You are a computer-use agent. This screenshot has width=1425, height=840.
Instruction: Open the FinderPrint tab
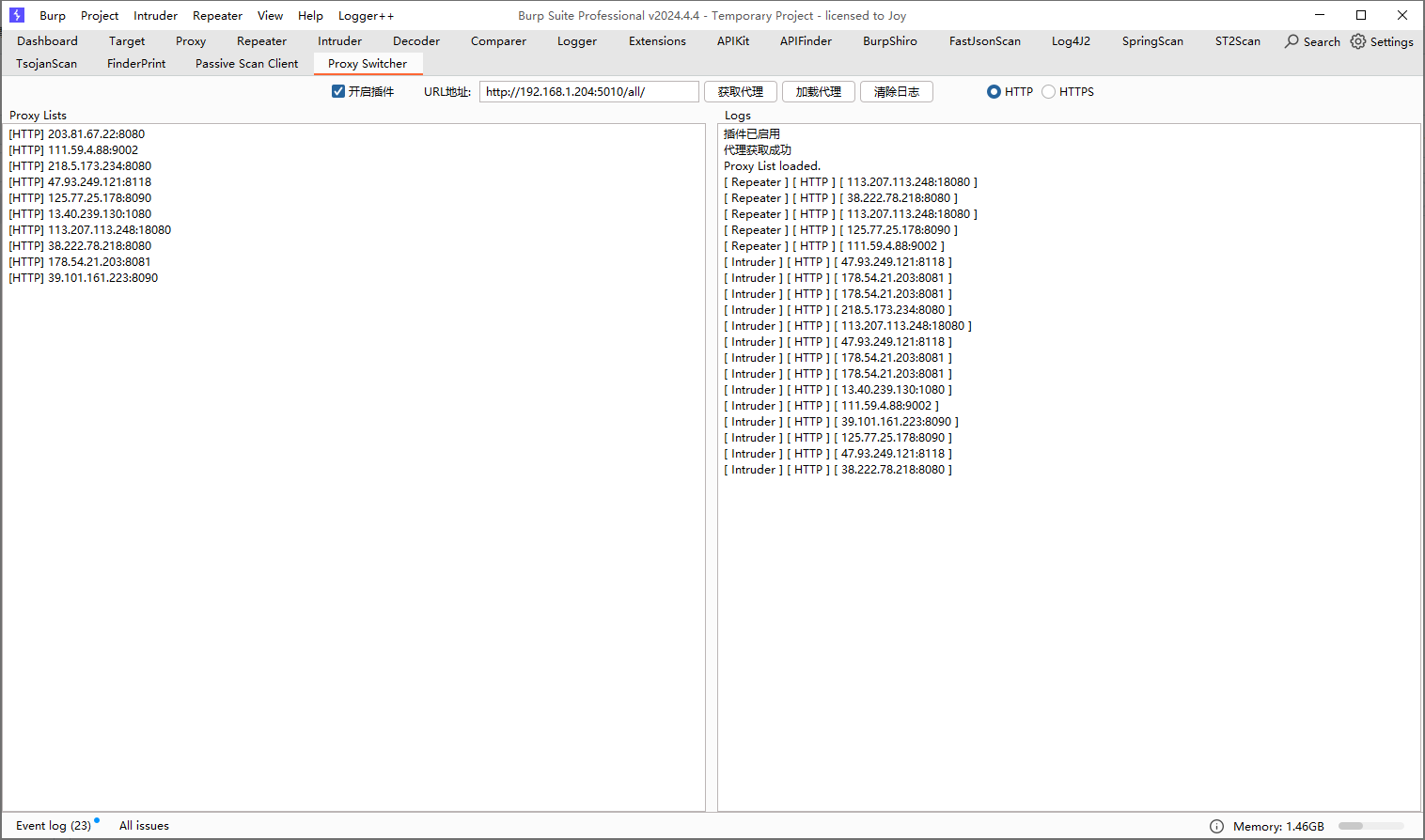coord(136,64)
